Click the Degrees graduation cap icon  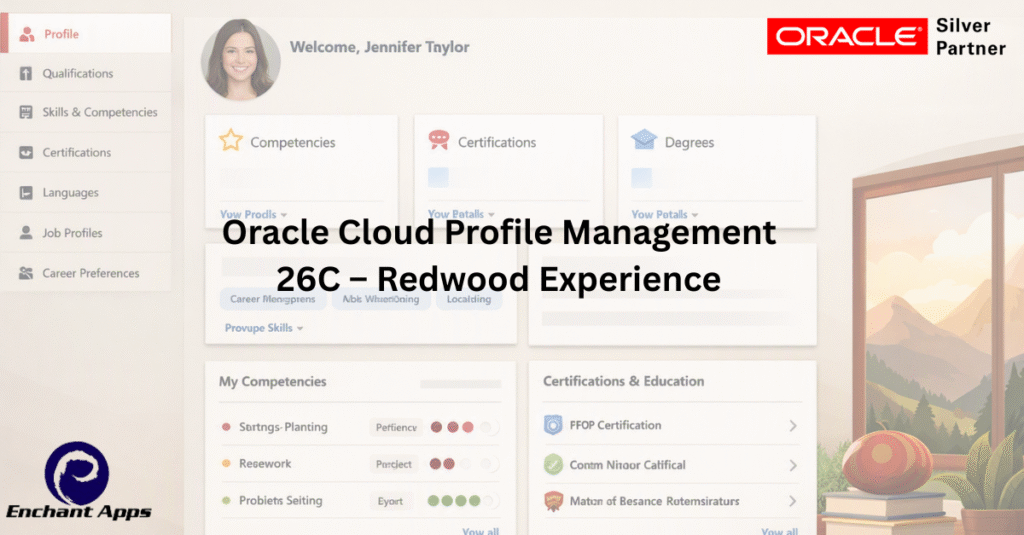[644, 139]
